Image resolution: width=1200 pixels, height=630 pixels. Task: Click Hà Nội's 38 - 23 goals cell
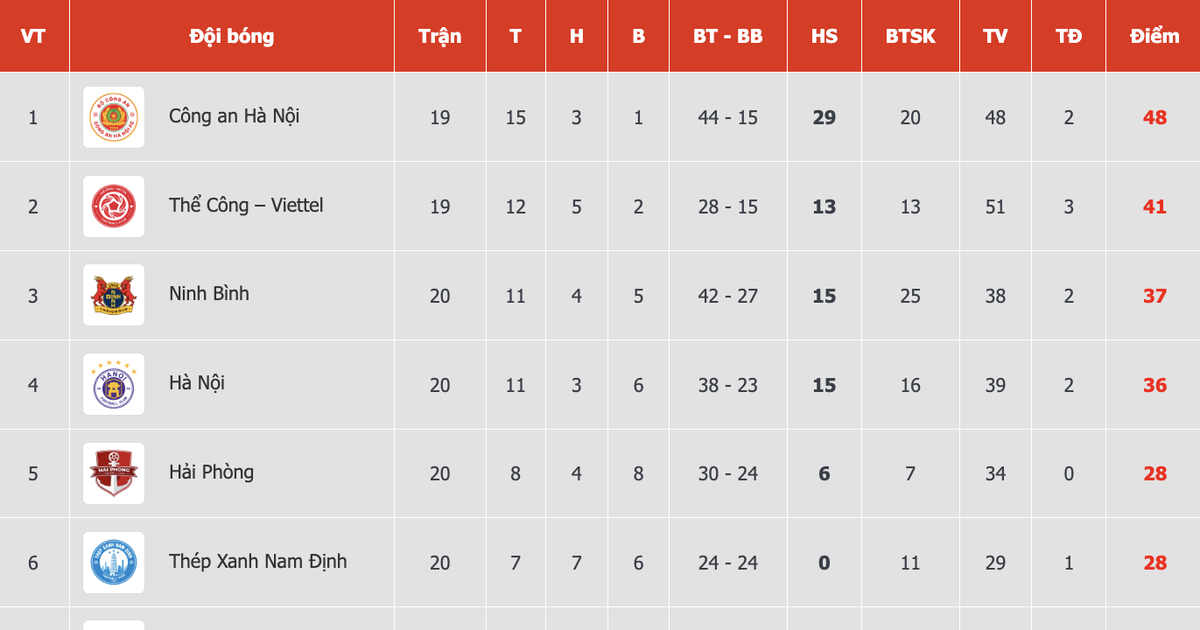pos(728,385)
